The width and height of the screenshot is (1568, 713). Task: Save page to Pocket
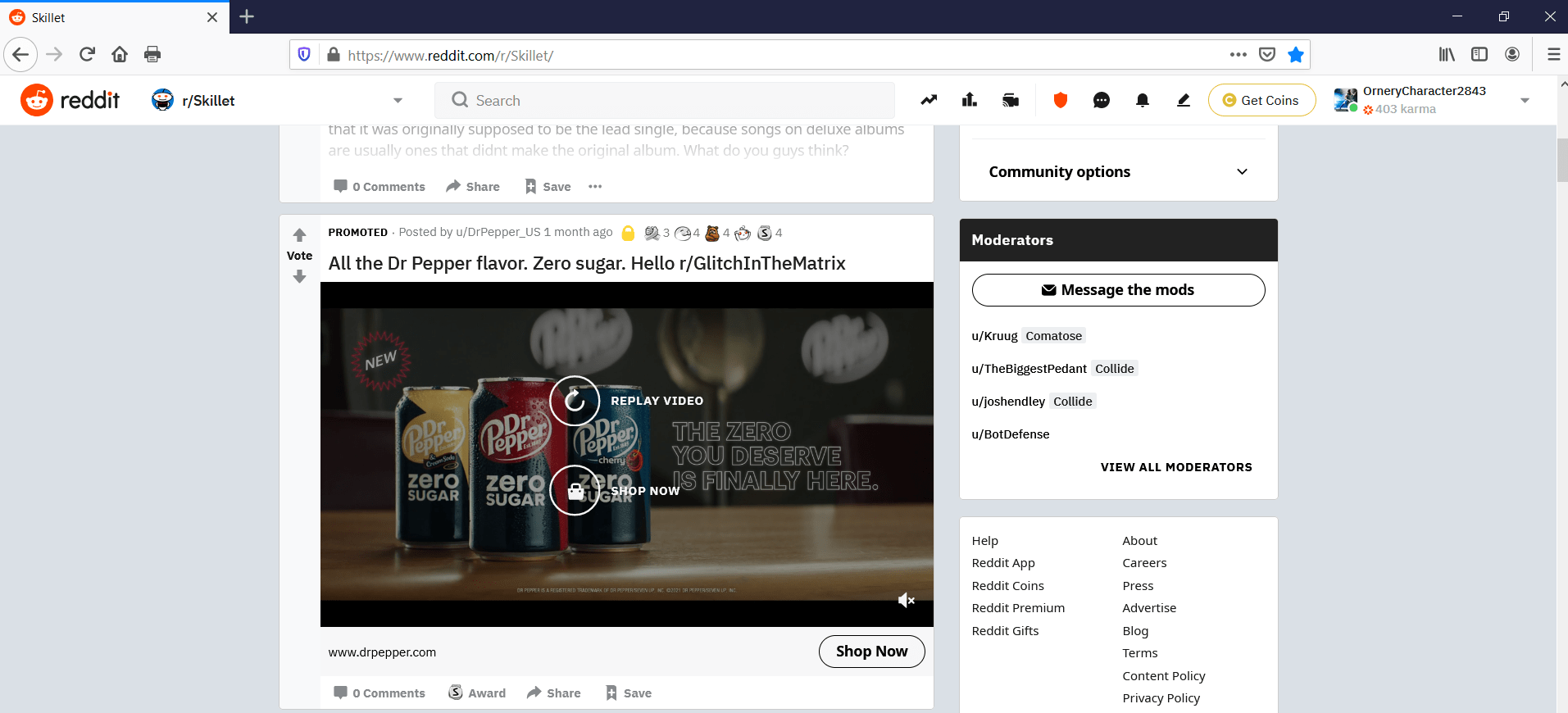(1267, 55)
